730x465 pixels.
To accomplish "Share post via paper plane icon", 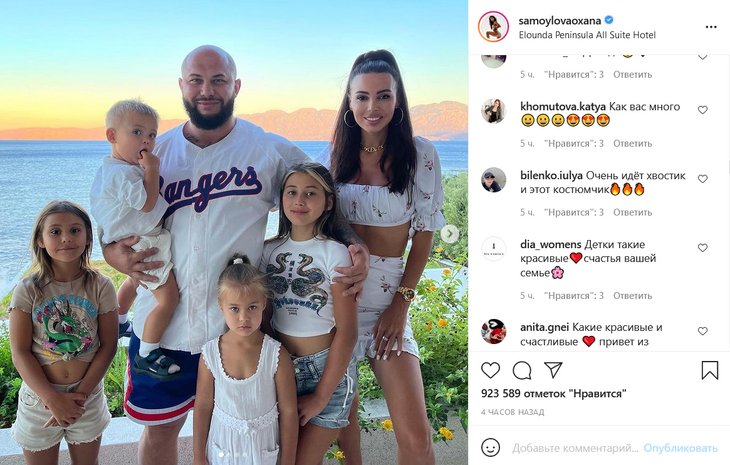I will point(554,370).
